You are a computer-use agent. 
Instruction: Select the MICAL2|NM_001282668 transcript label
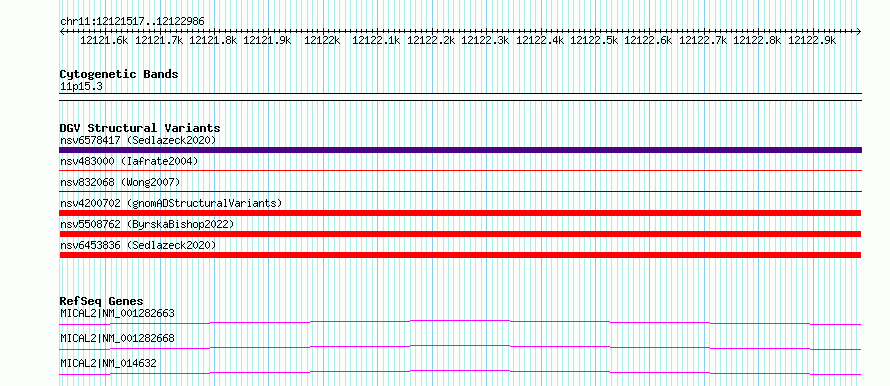117,338
